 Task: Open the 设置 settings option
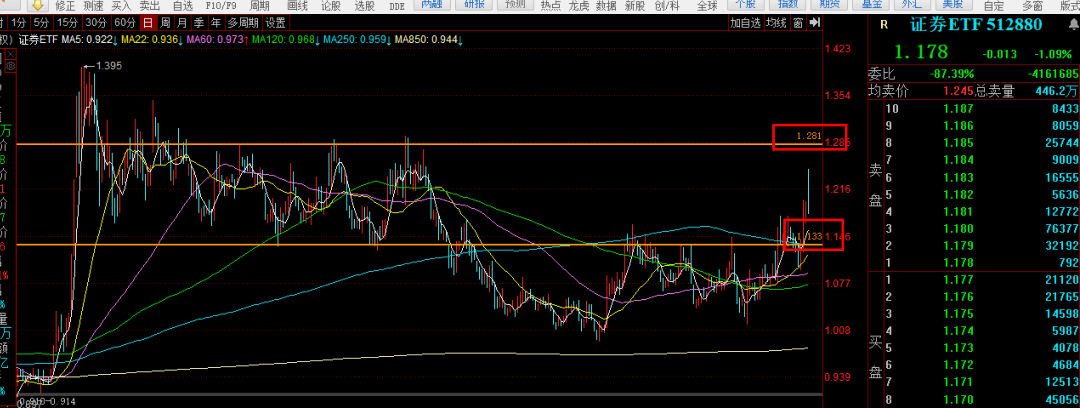click(x=276, y=22)
